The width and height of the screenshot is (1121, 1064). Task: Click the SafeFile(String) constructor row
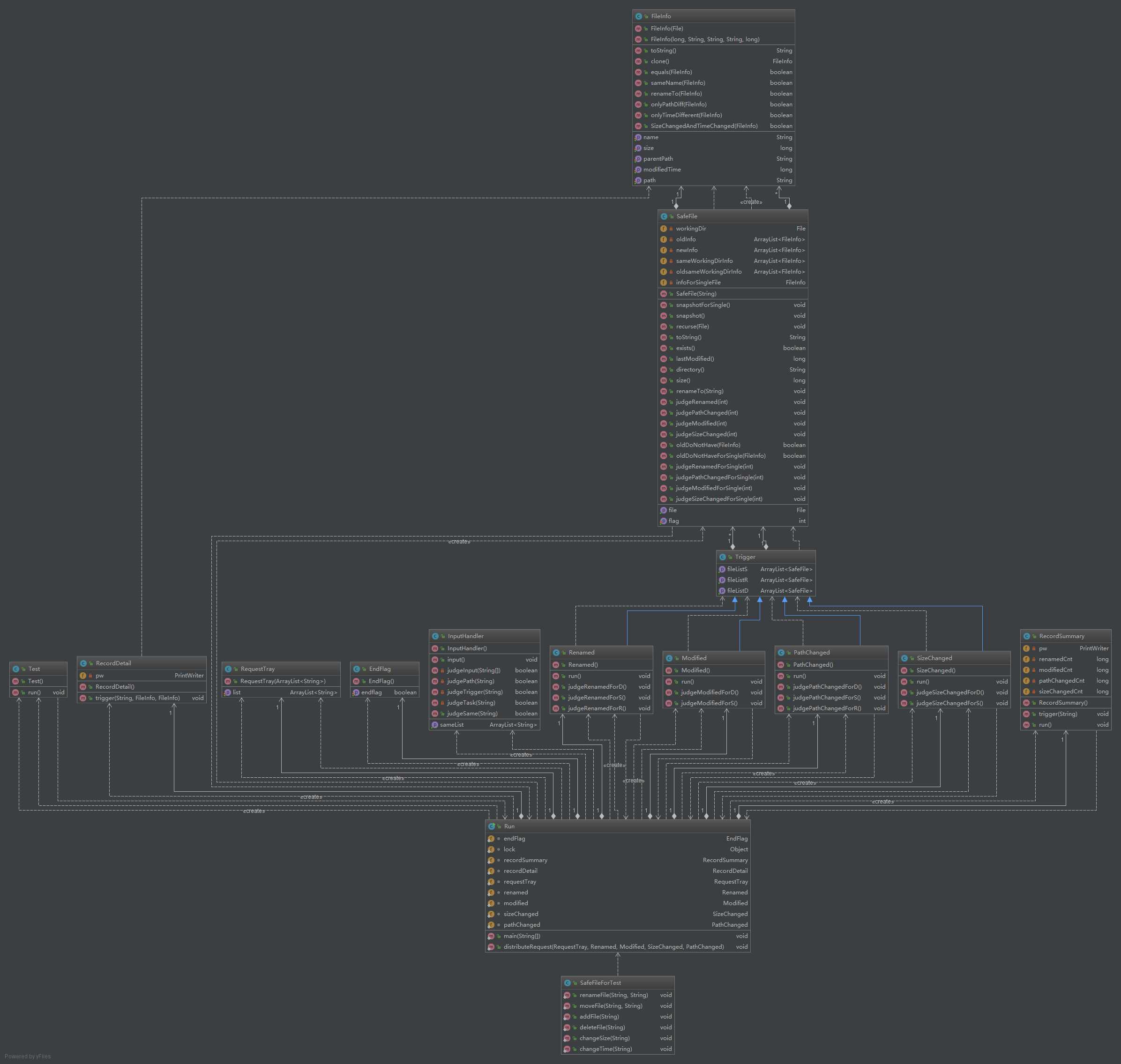coord(733,294)
